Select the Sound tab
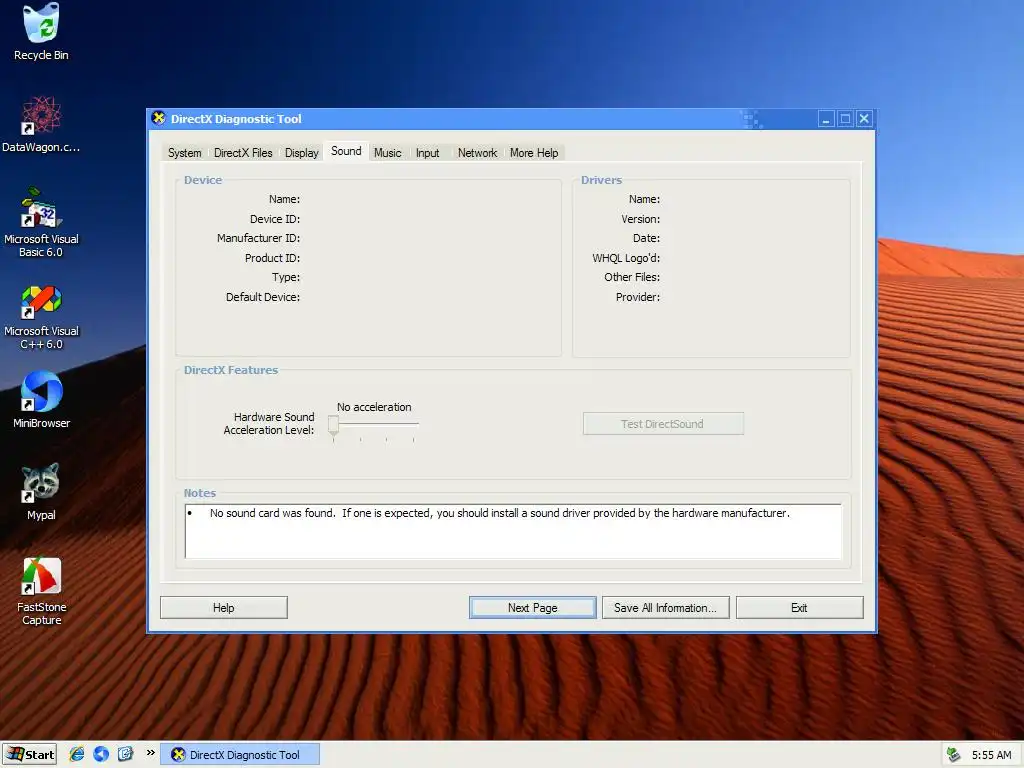 [x=346, y=152]
